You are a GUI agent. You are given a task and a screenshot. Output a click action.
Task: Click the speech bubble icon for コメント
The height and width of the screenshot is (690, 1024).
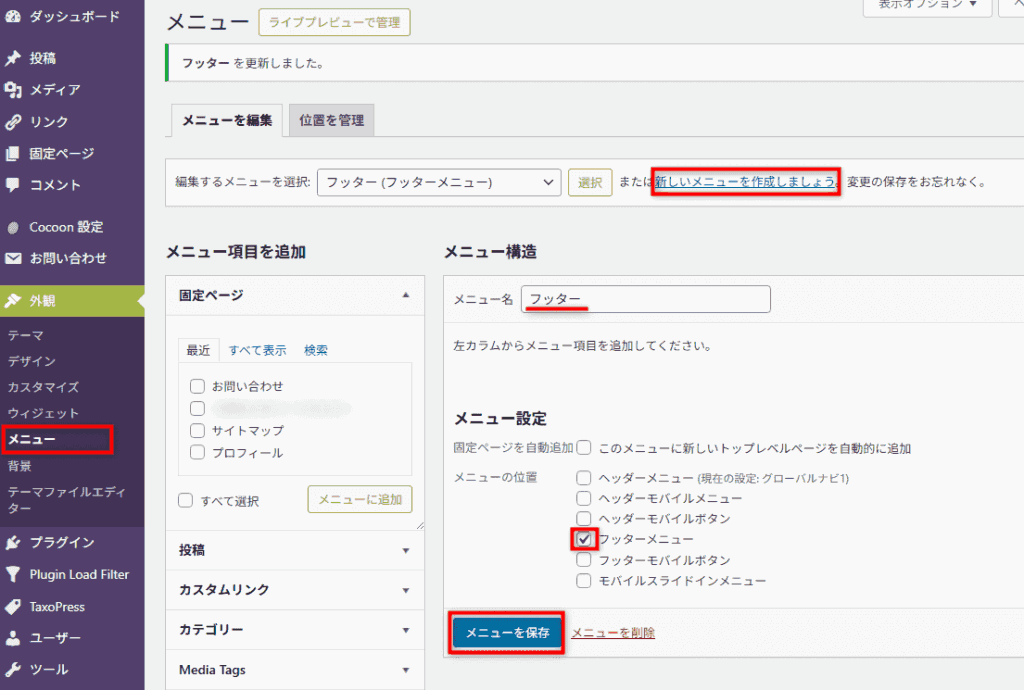pyautogui.click(x=13, y=185)
